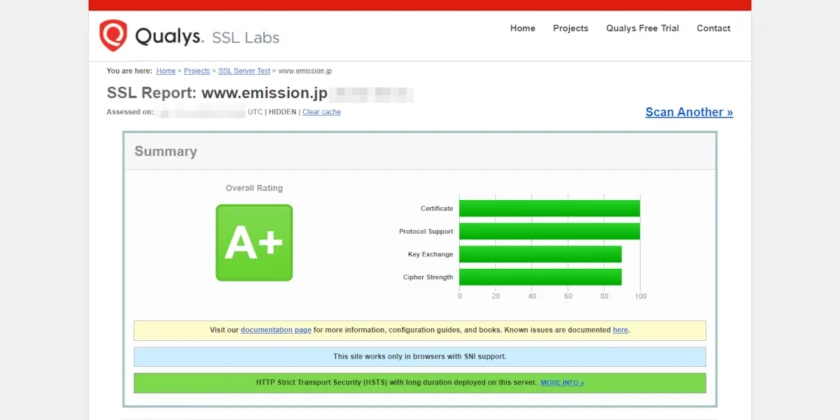Image resolution: width=840 pixels, height=420 pixels.
Task: Click the 'Overall Rating' label
Action: pos(254,188)
